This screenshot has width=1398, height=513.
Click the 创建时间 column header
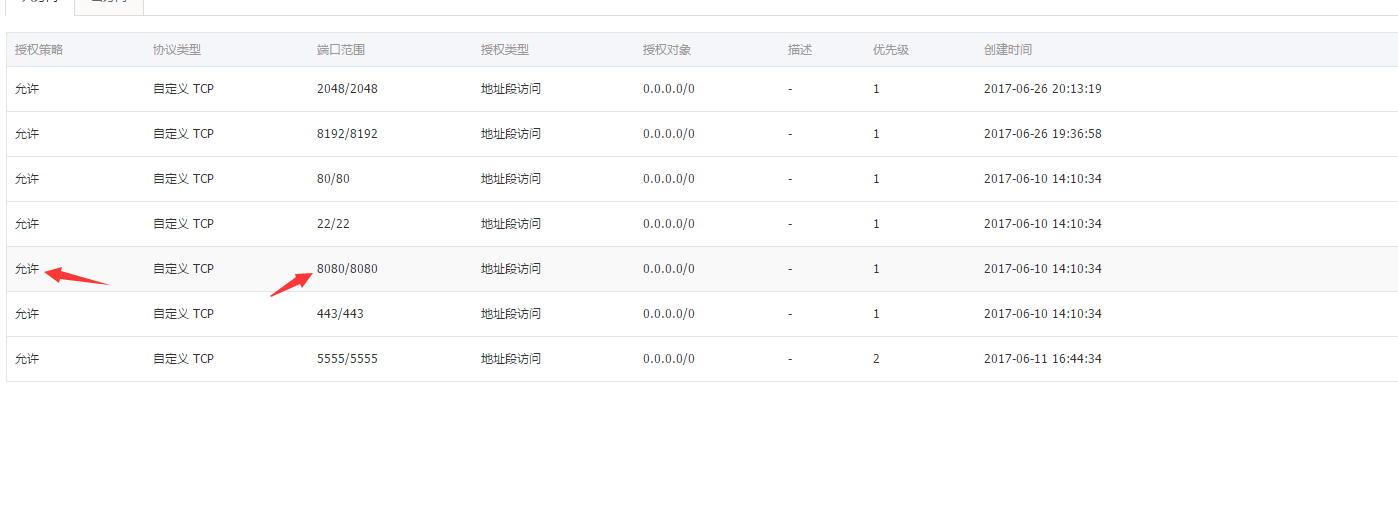(1008, 49)
